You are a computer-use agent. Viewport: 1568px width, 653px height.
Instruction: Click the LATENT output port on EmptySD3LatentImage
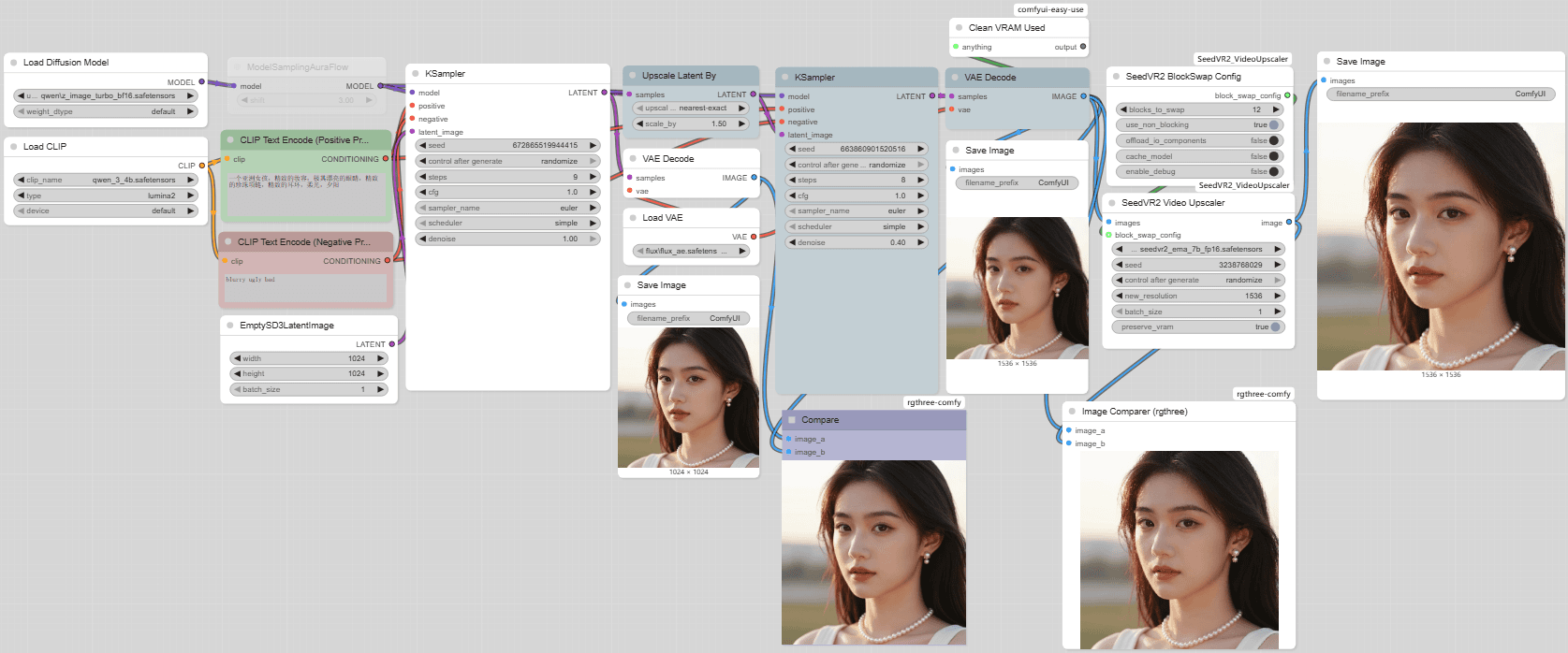tap(391, 344)
